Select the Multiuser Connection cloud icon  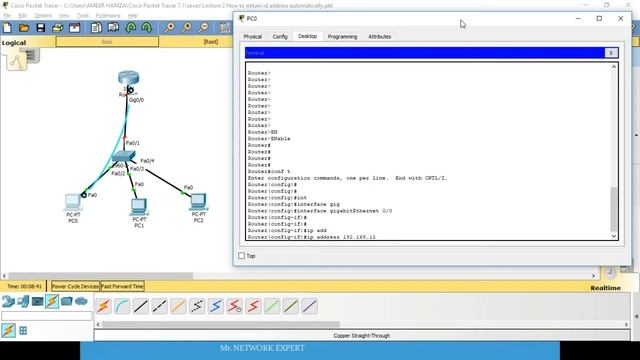pos(81,301)
